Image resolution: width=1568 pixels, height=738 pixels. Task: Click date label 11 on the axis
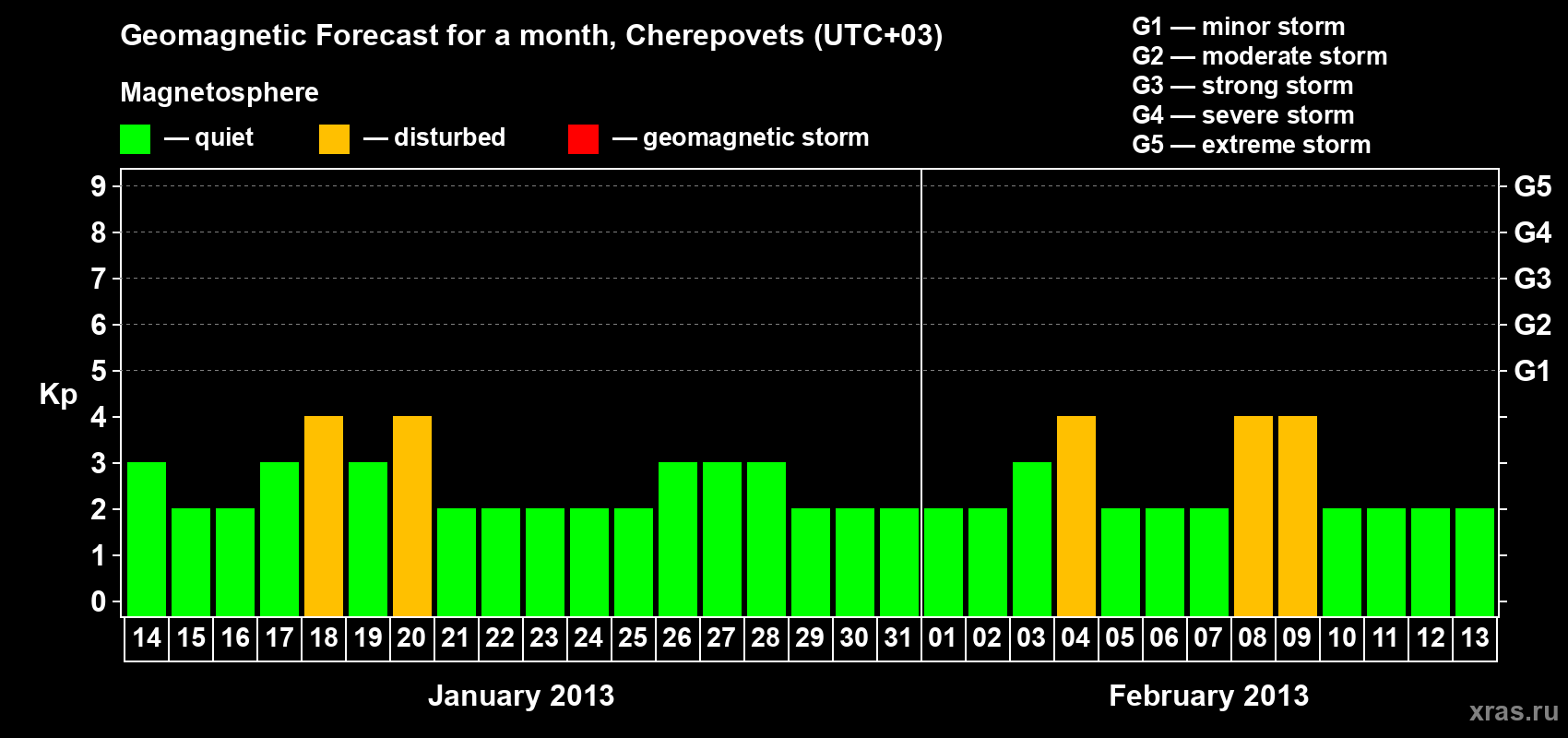(x=1386, y=638)
